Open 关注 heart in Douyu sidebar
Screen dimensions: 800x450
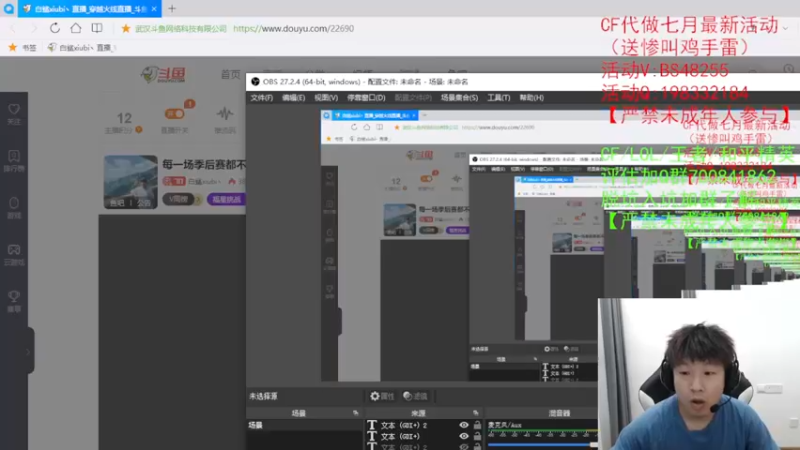[x=14, y=114]
